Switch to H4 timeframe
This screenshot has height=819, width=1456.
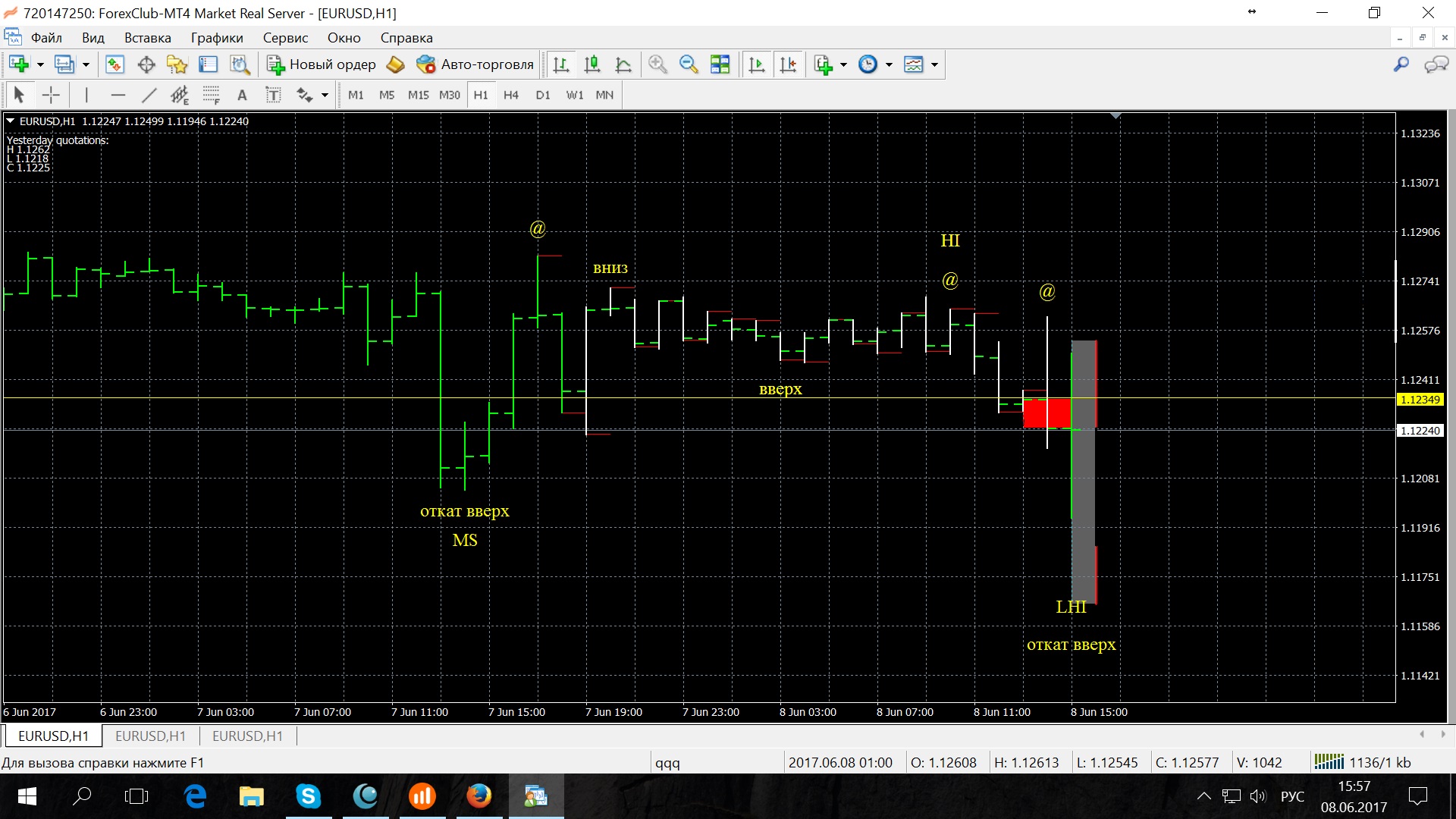[511, 95]
